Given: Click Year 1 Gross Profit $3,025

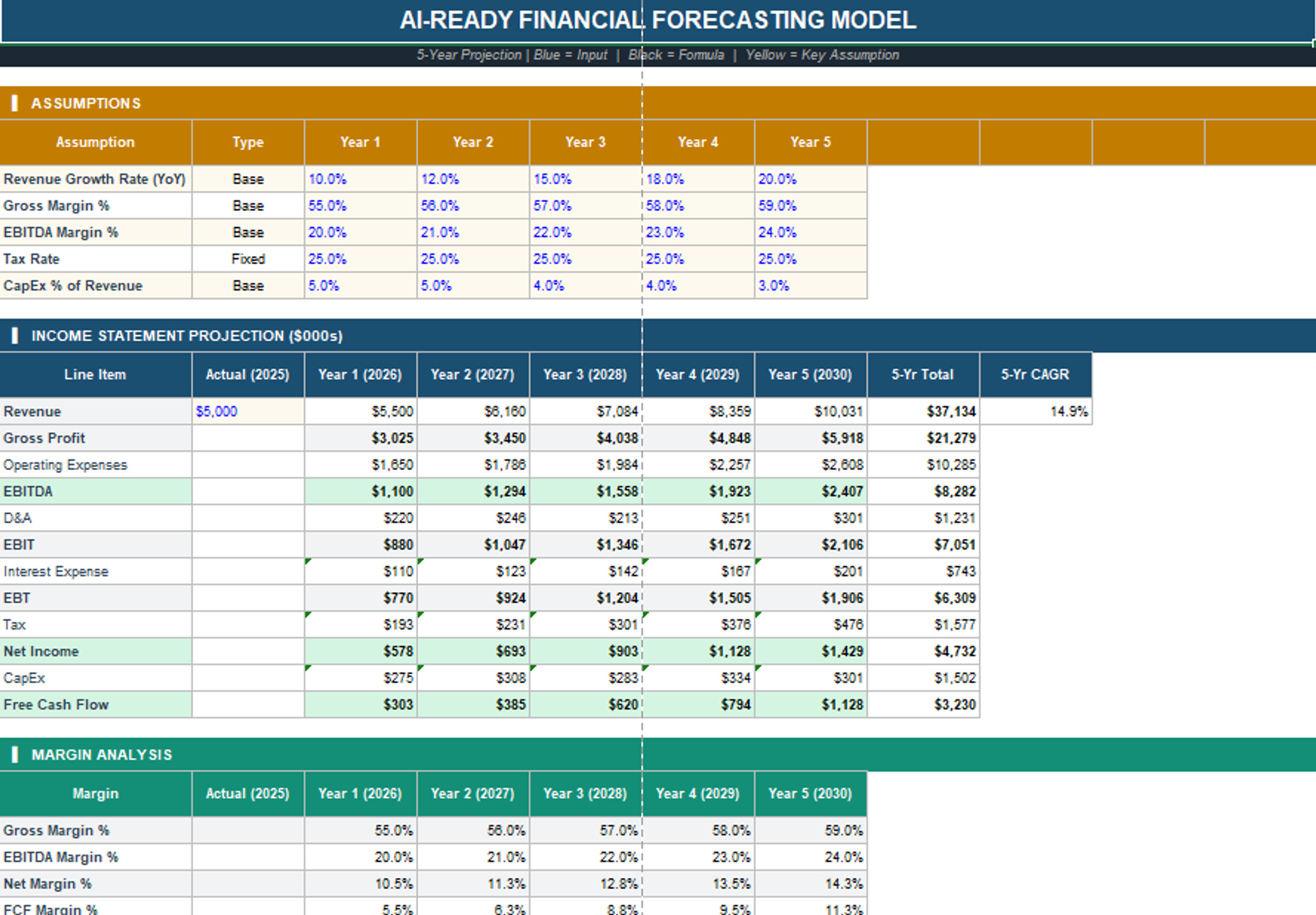Looking at the screenshot, I should pyautogui.click(x=360, y=438).
